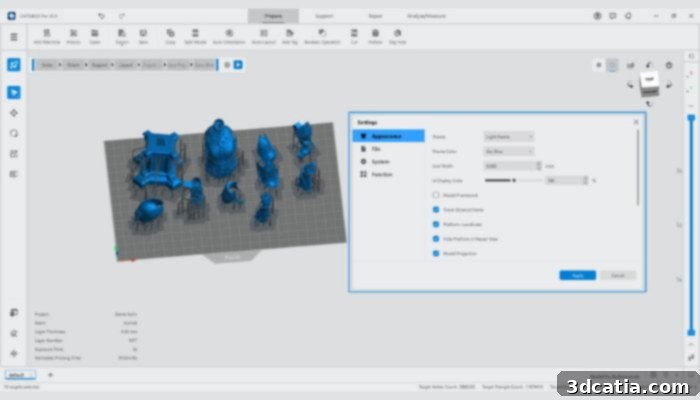The height and width of the screenshot is (400, 700).
Task: Toggle the Platform coordinate checkbox
Action: [x=436, y=224]
